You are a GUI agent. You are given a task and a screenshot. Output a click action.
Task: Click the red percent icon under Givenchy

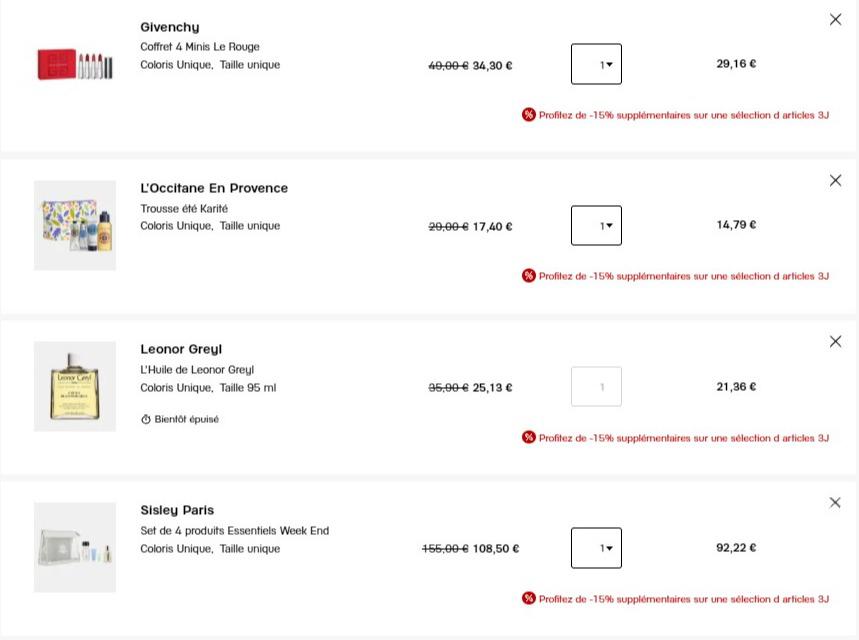(529, 115)
